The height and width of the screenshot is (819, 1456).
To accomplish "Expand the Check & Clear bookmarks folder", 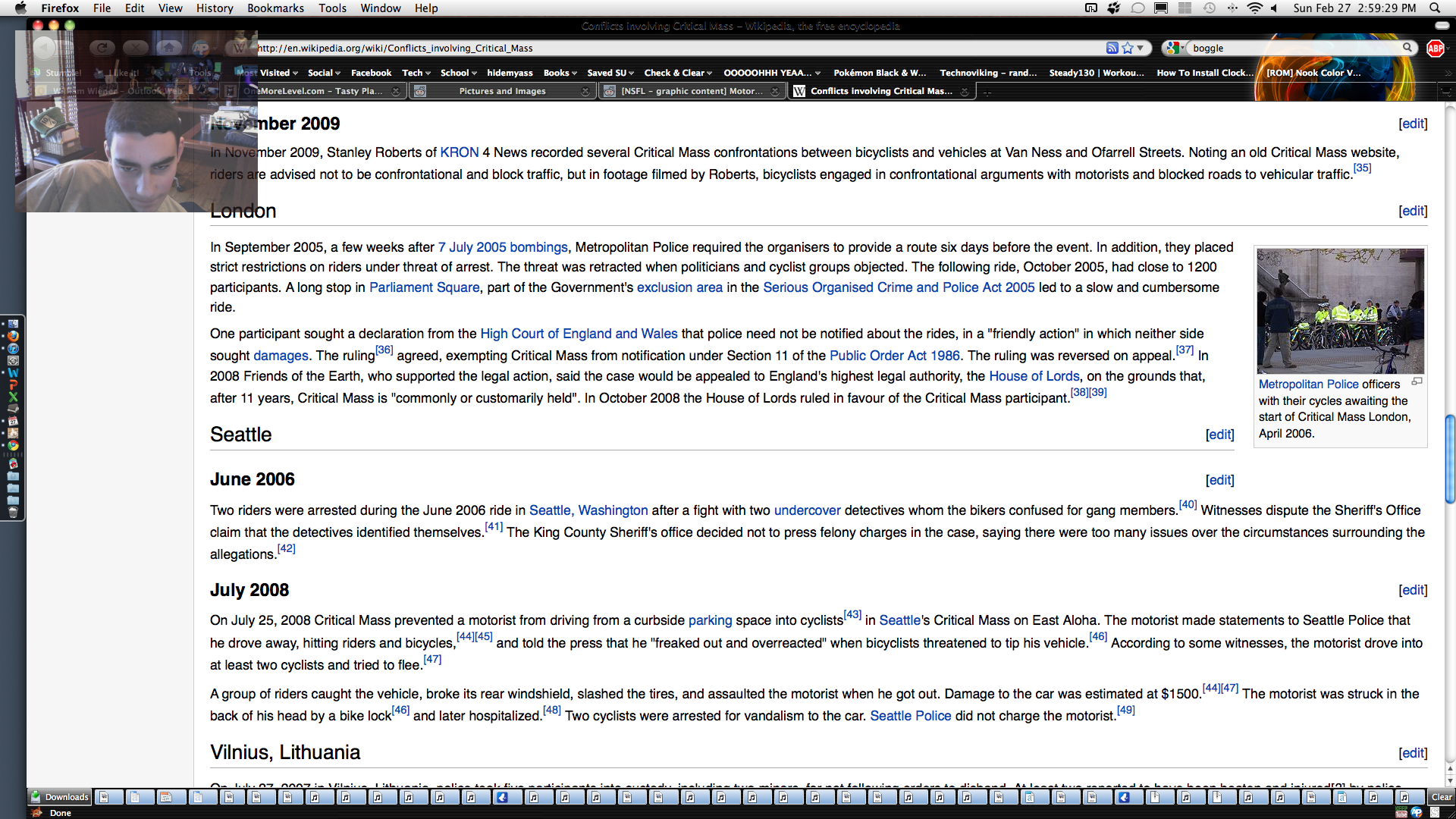I will coord(678,73).
